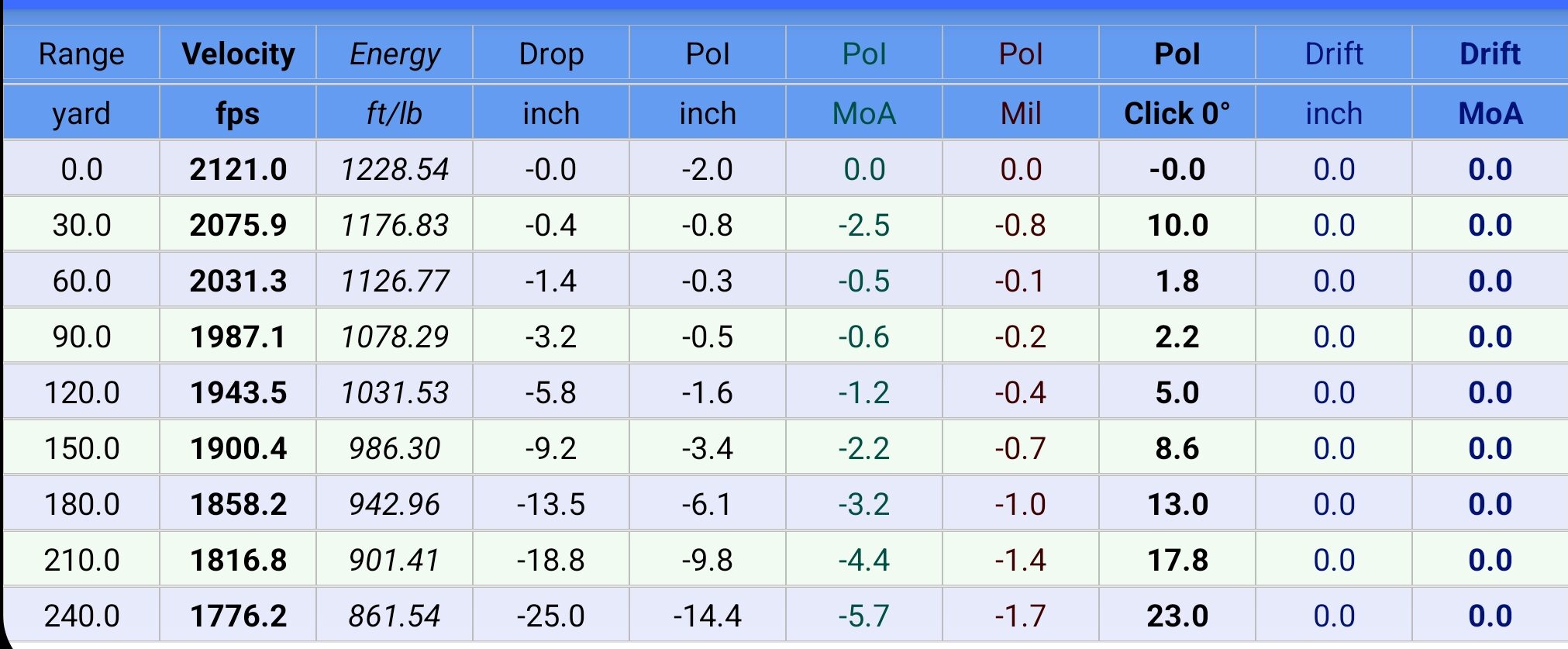This screenshot has width=1568, height=649.
Task: Select the Drop column header
Action: [551, 54]
